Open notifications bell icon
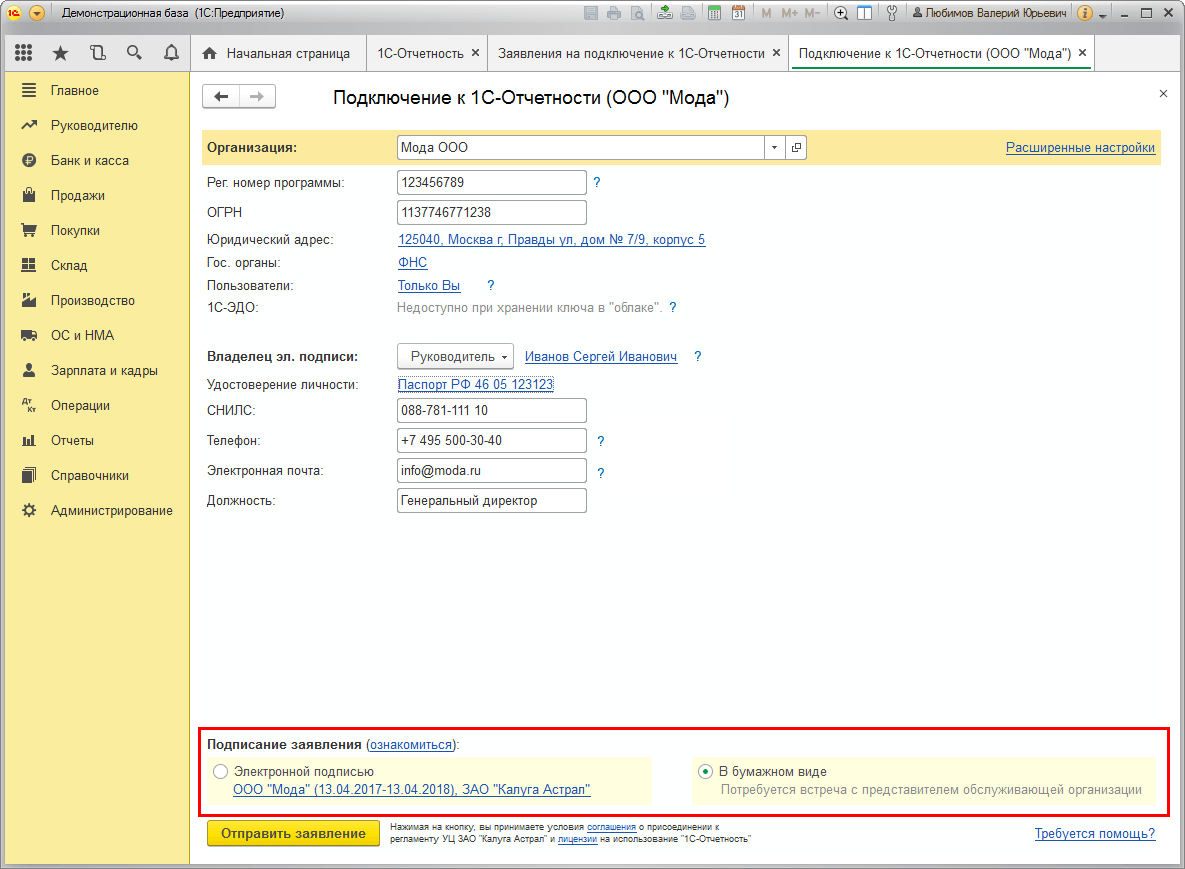This screenshot has width=1185, height=869. (x=172, y=53)
